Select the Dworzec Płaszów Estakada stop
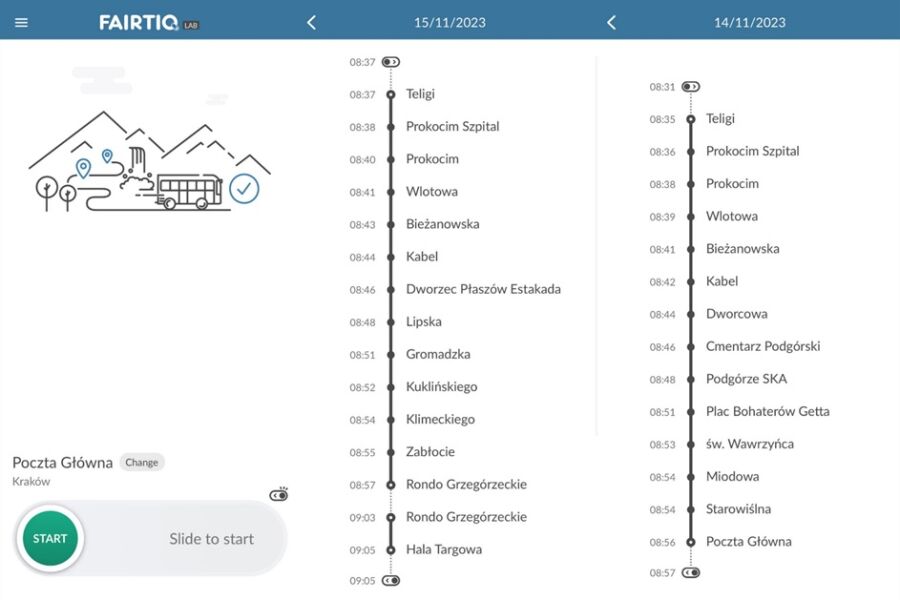 point(483,289)
